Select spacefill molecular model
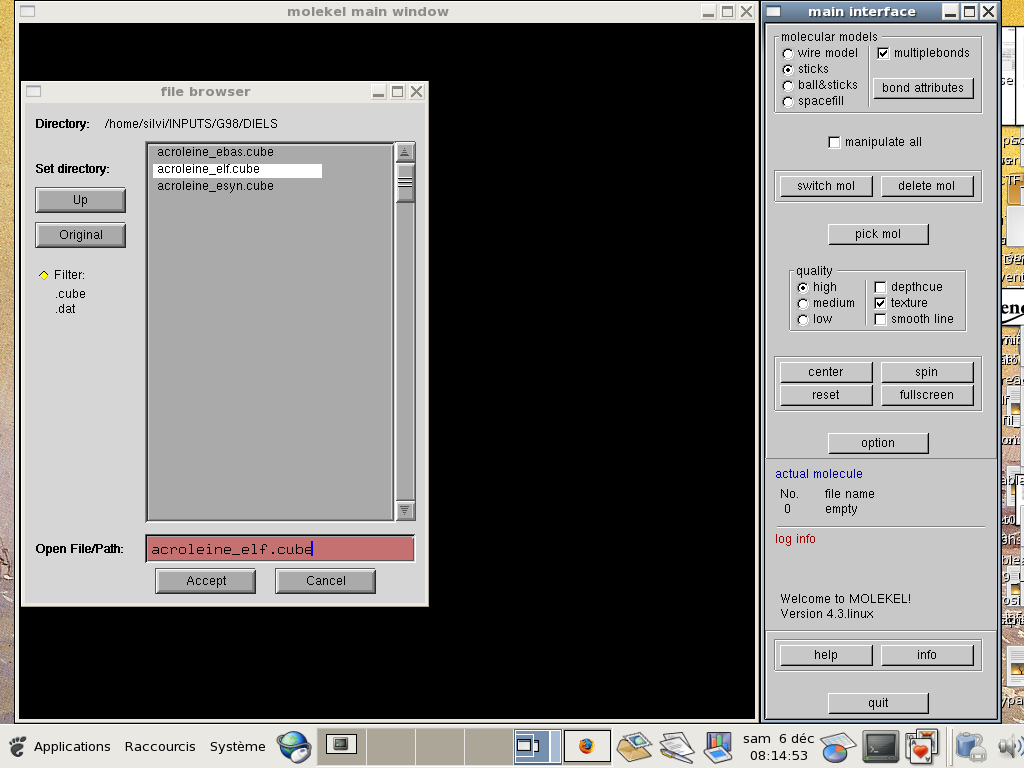The width and height of the screenshot is (1024, 768). [x=788, y=101]
